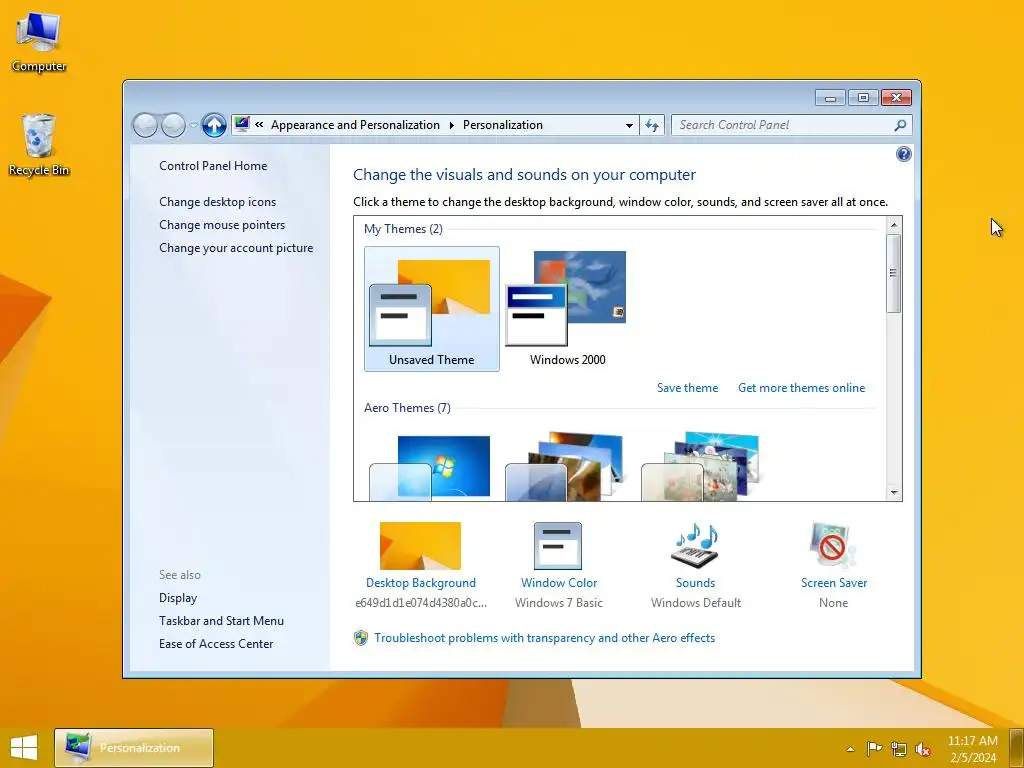Click the Personalization taskbar button
The image size is (1024, 768).
[134, 748]
